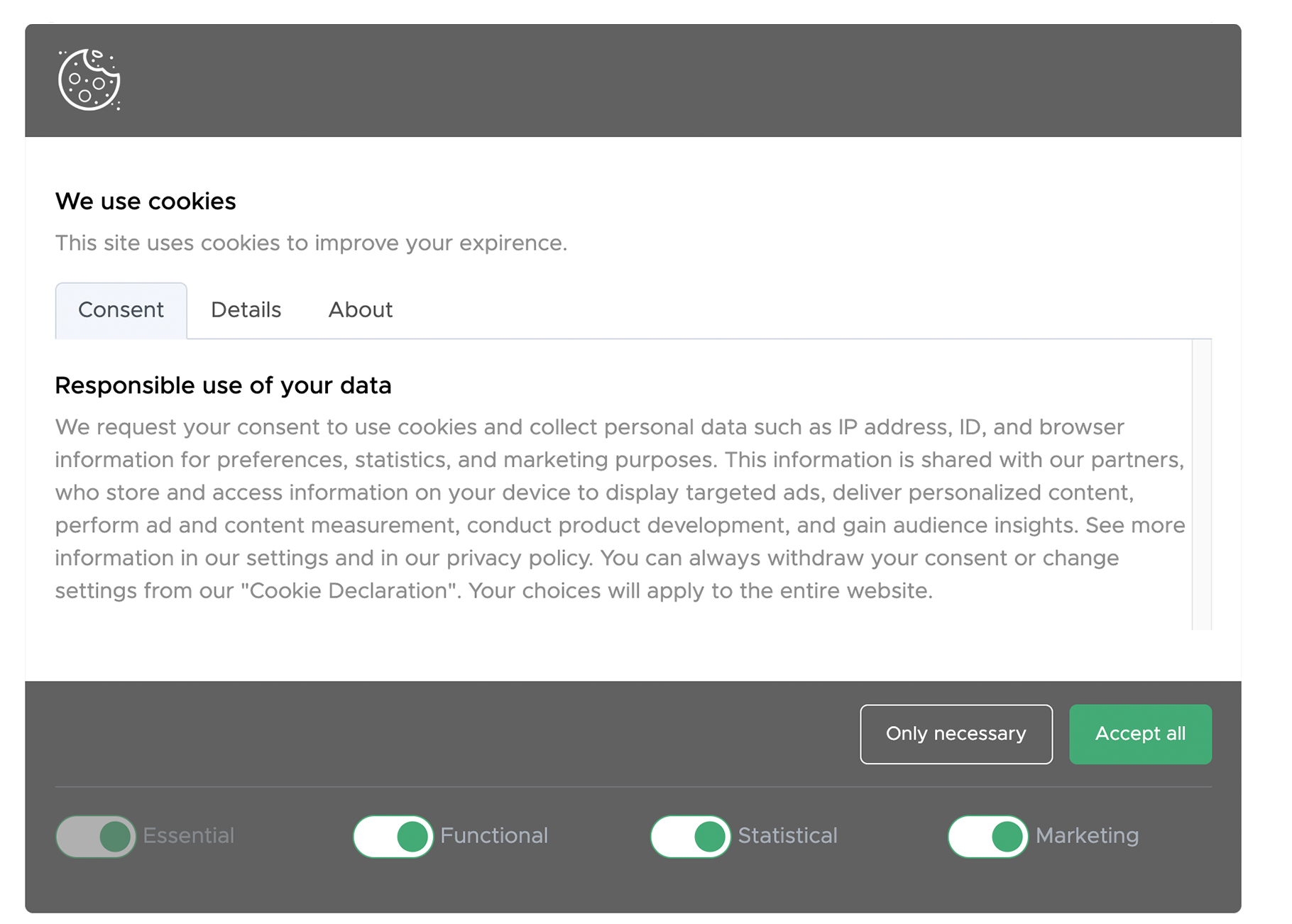Click the Statistical label text
Viewport: 1292px width, 924px height.
(x=788, y=836)
